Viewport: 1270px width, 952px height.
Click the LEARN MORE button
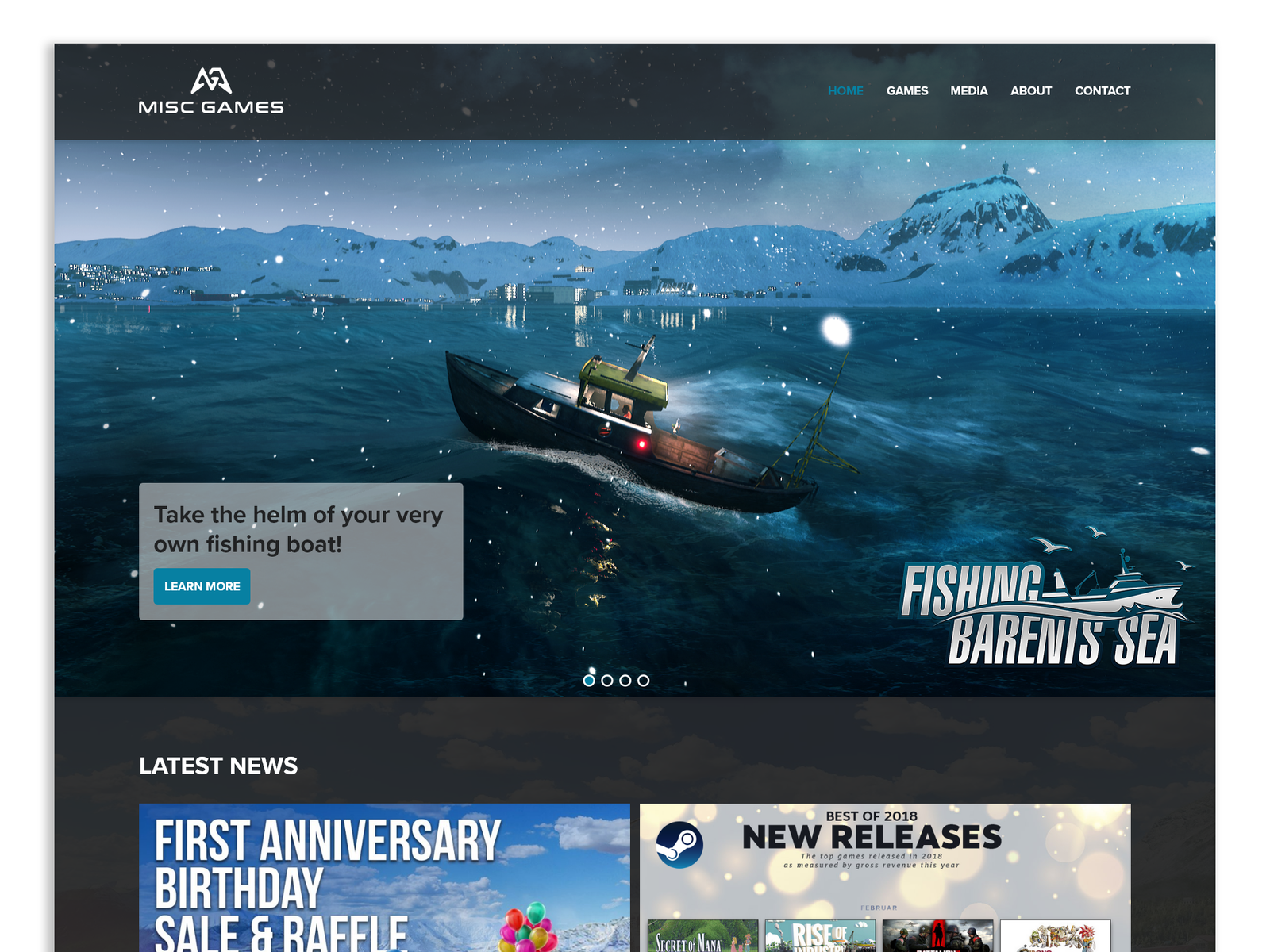[202, 586]
